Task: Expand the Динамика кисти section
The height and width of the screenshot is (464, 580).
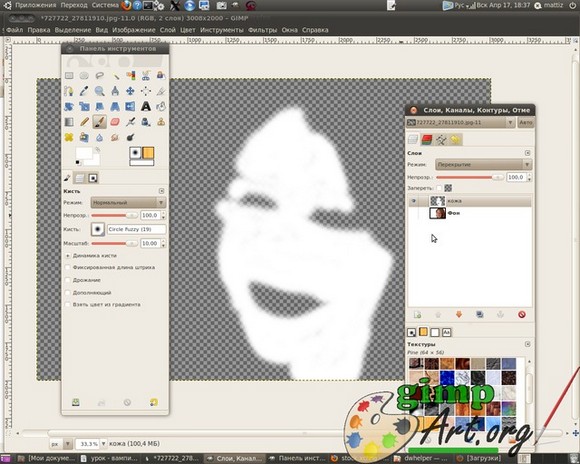Action: click(x=68, y=256)
